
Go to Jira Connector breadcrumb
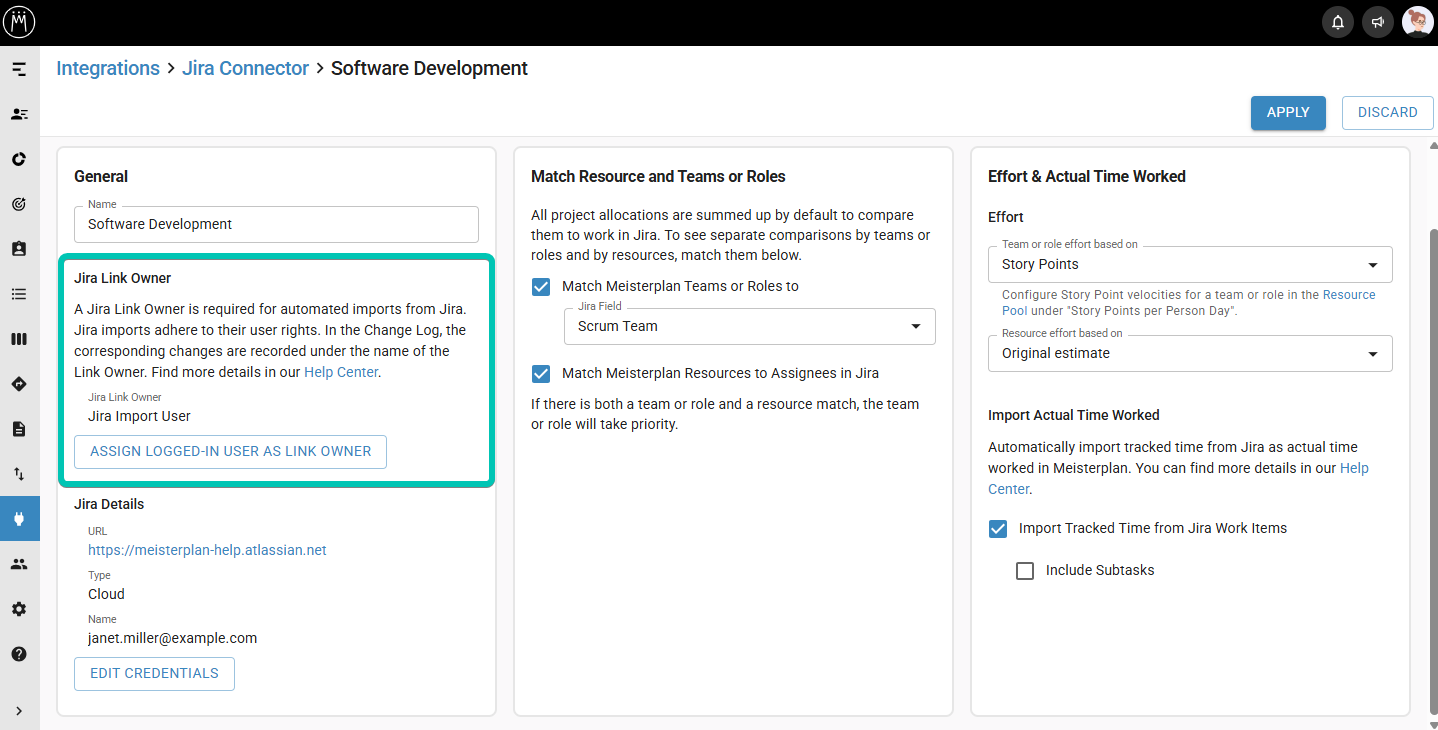tap(246, 68)
